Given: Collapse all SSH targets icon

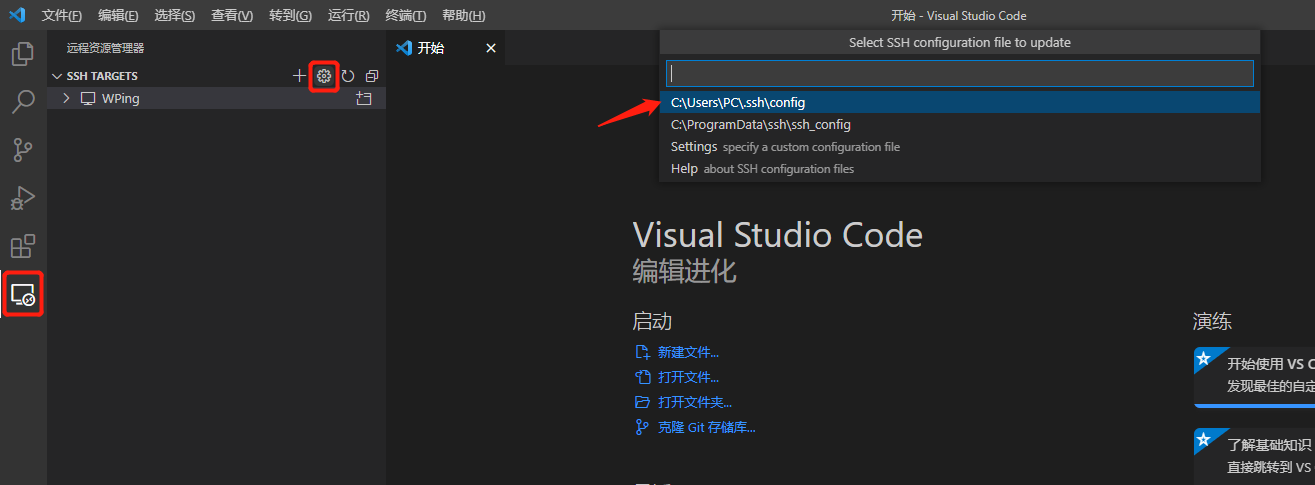Looking at the screenshot, I should pos(372,76).
